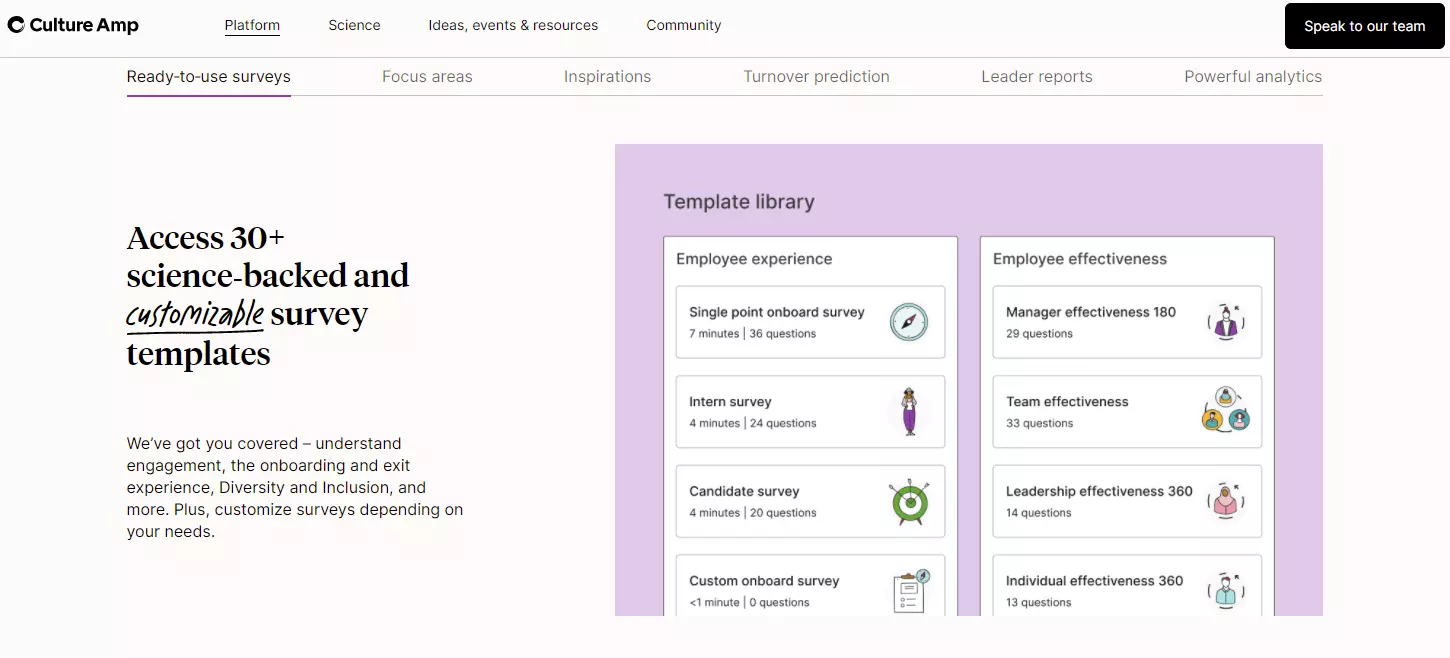Click the Manager effectiveness 180 title
This screenshot has height=658, width=1450.
click(1091, 312)
